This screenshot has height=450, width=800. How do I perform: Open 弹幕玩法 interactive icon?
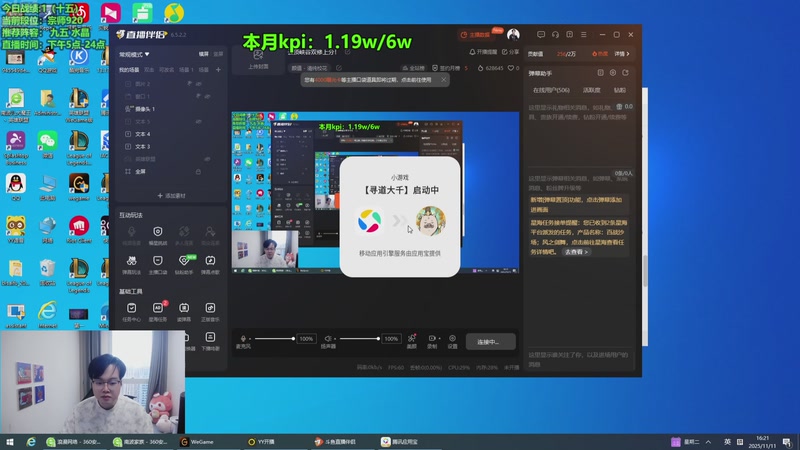click(x=132, y=261)
